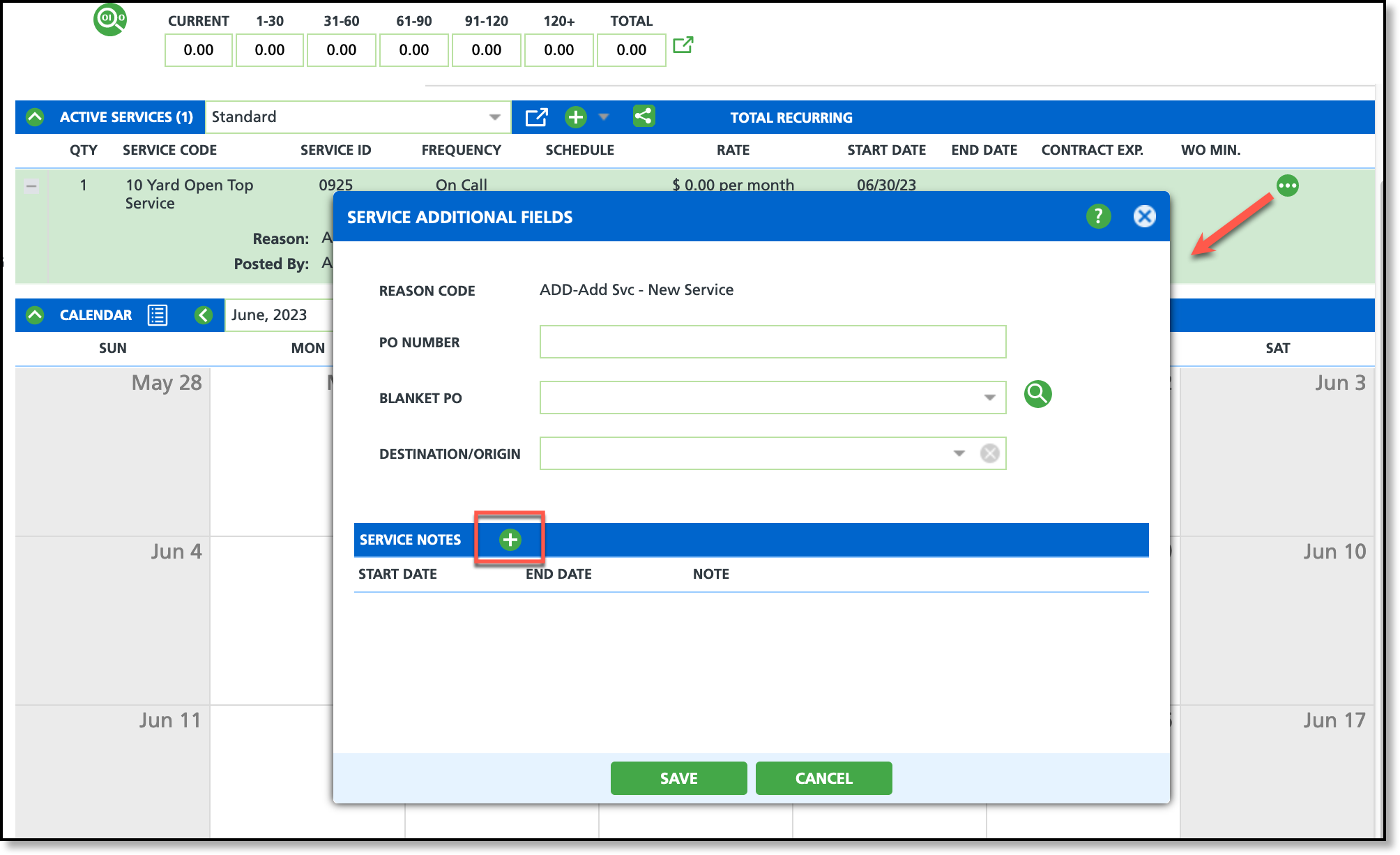This screenshot has height=855, width=1400.
Task: Click inside the PO Number field
Action: click(773, 342)
